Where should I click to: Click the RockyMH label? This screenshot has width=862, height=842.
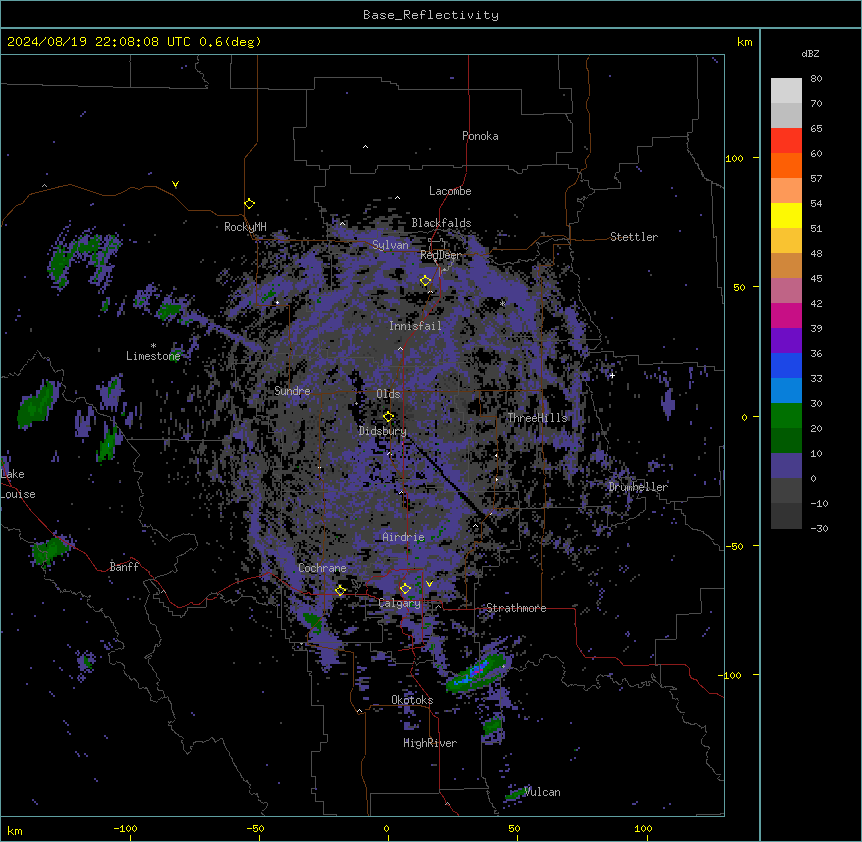[x=245, y=227]
